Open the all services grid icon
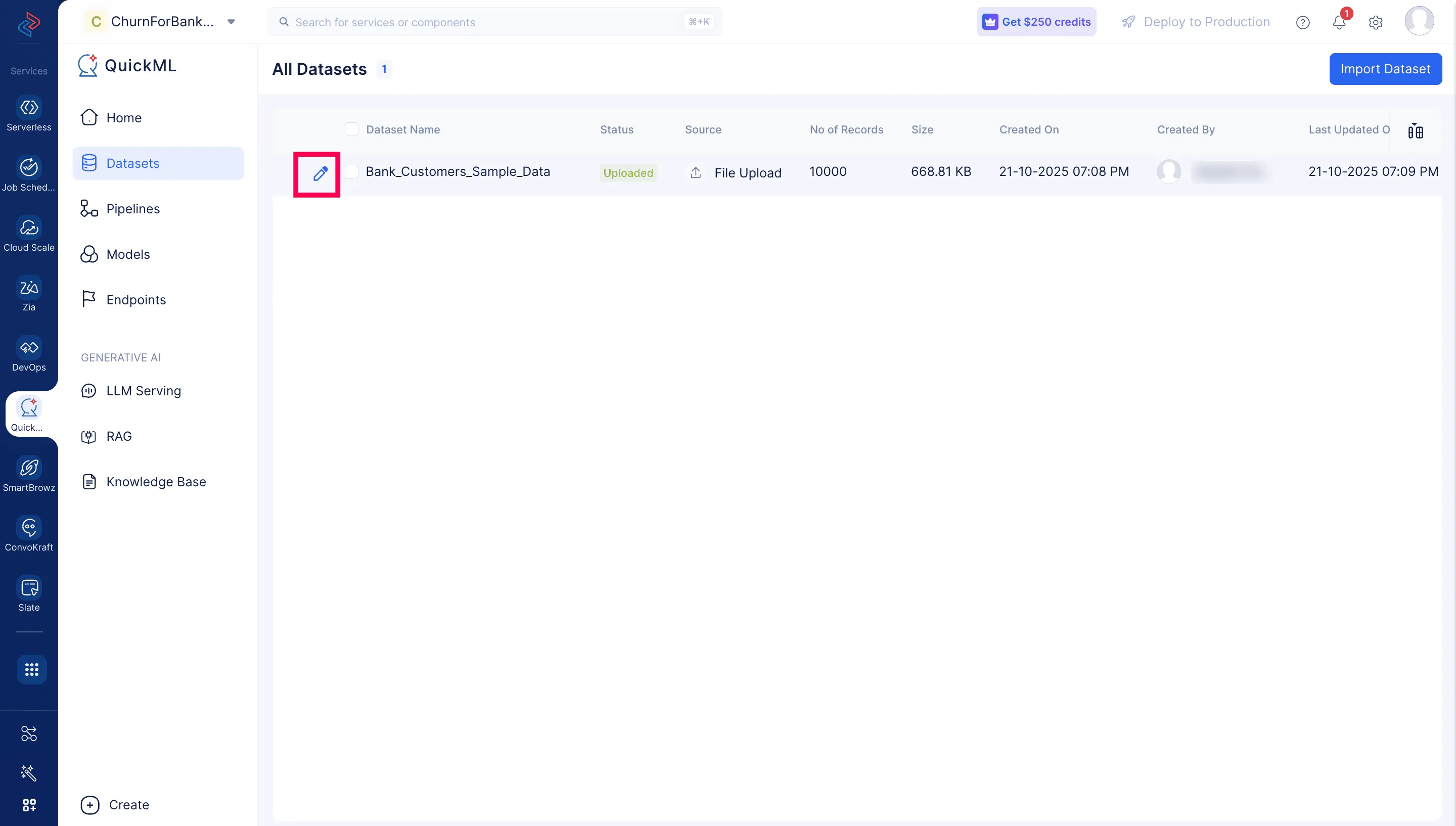Viewport: 1456px width, 826px height. click(31, 669)
